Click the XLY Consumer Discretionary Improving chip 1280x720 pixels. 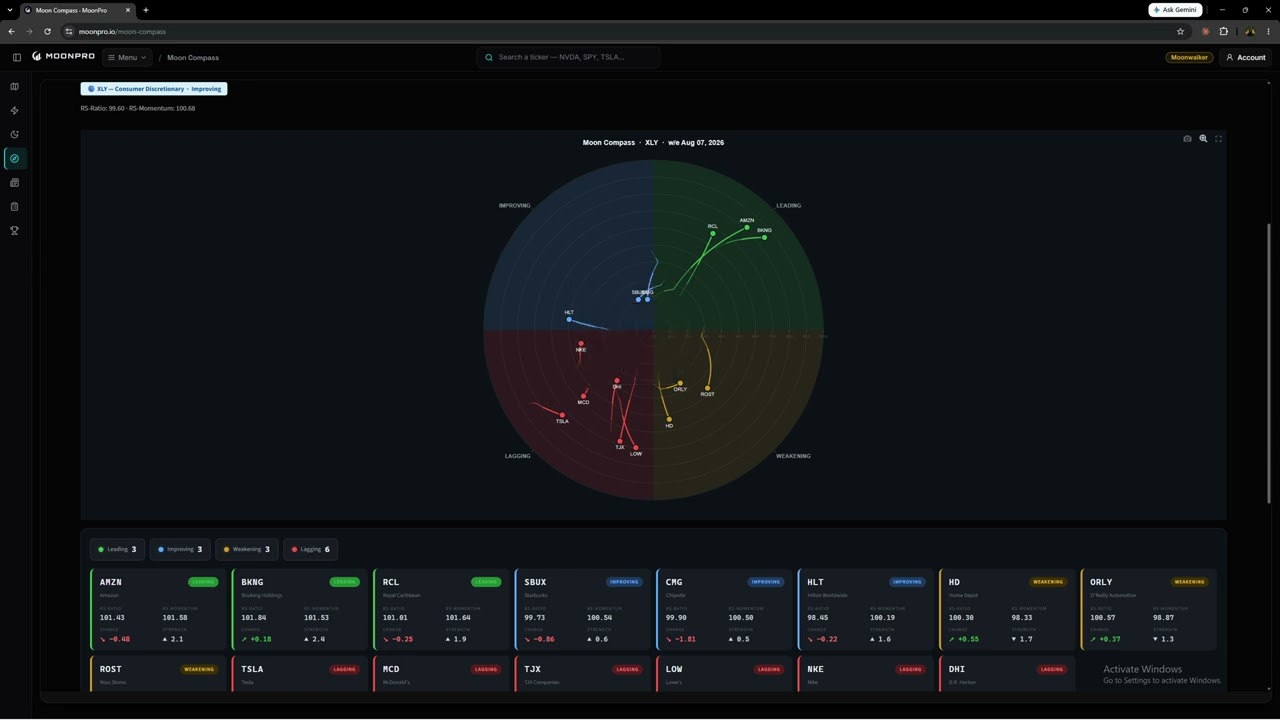[x=154, y=89]
